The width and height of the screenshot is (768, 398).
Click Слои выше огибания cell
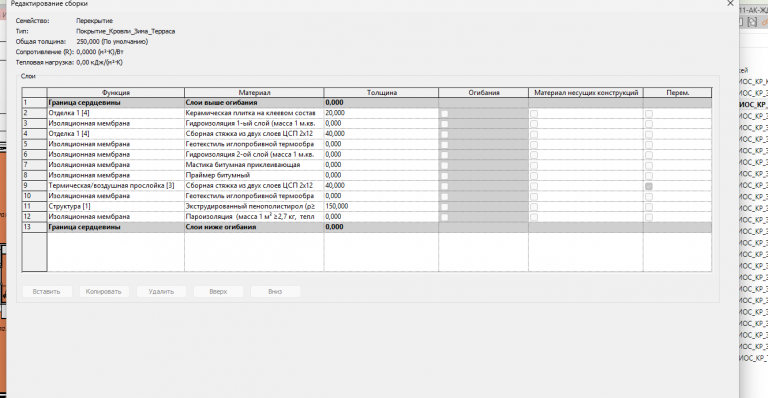click(254, 103)
